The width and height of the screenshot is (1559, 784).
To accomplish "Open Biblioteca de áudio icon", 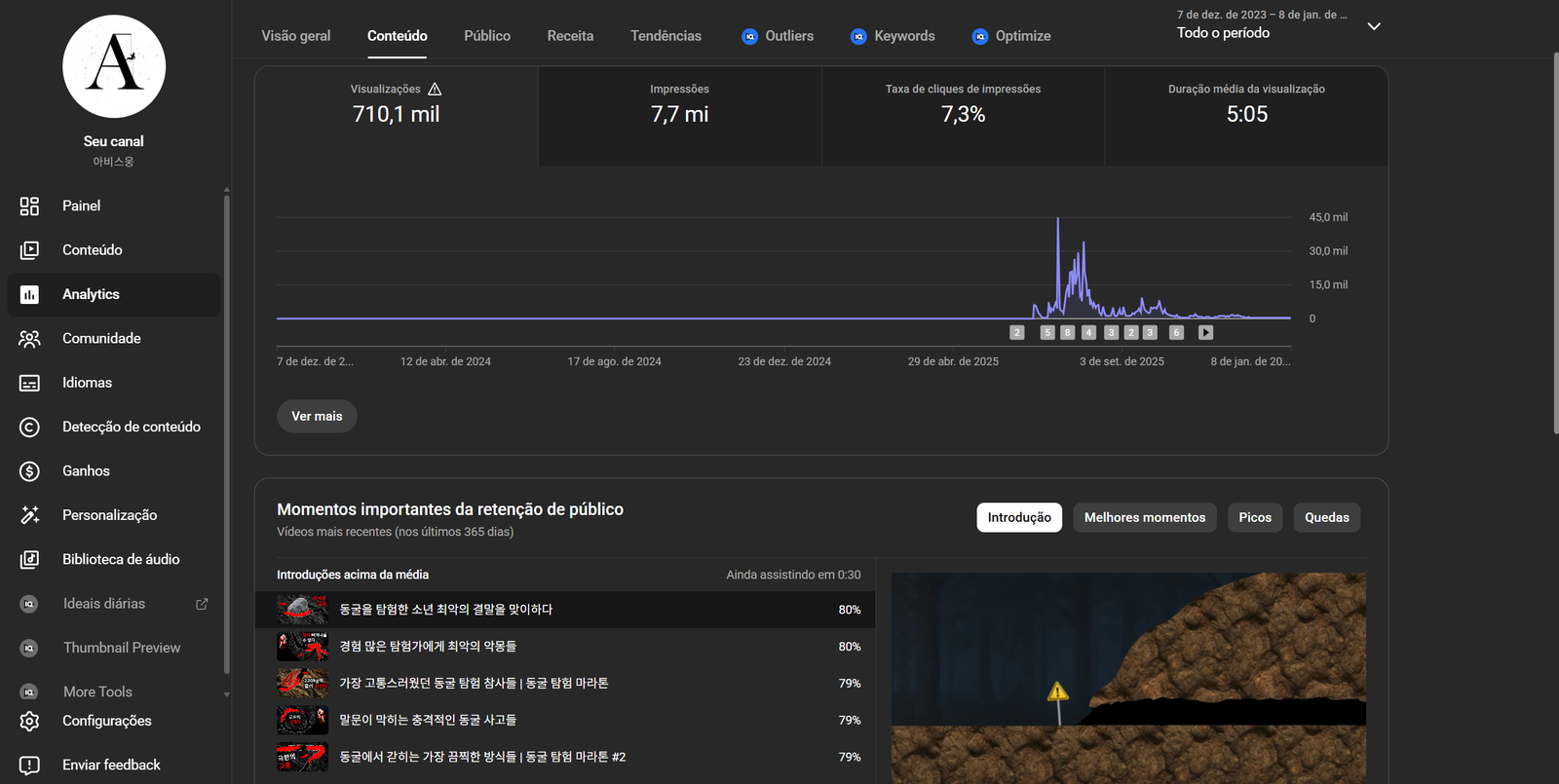I will coord(29,559).
